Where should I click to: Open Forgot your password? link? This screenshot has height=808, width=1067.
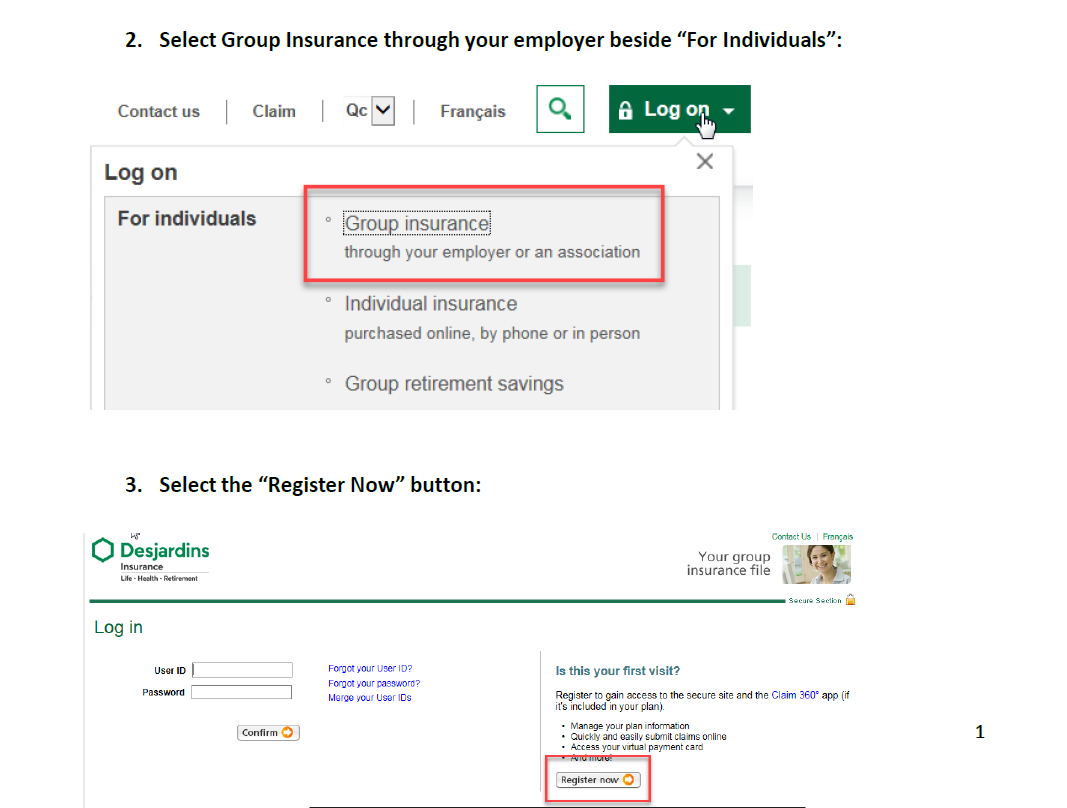[x=374, y=683]
